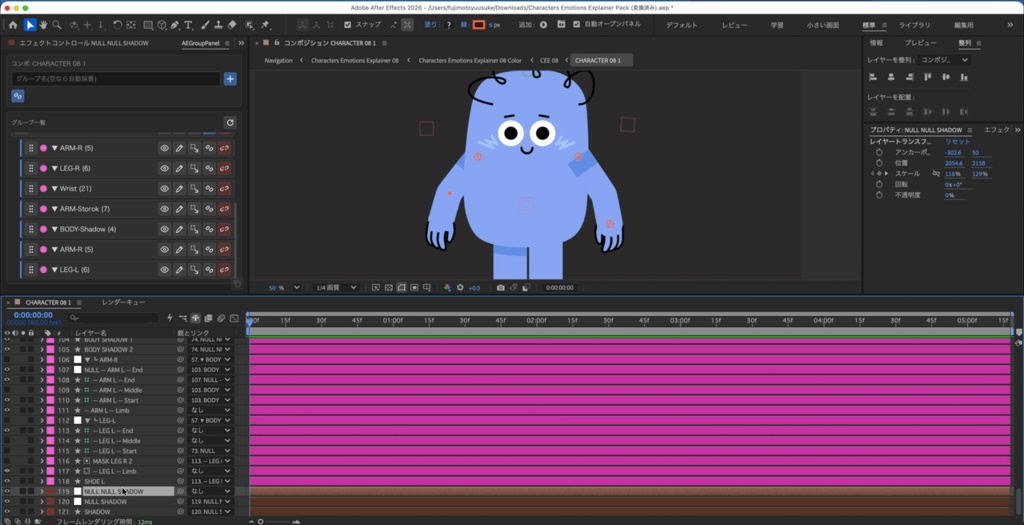Toggle the スナップ snapping checkbox
The image size is (1024, 525).
point(347,25)
